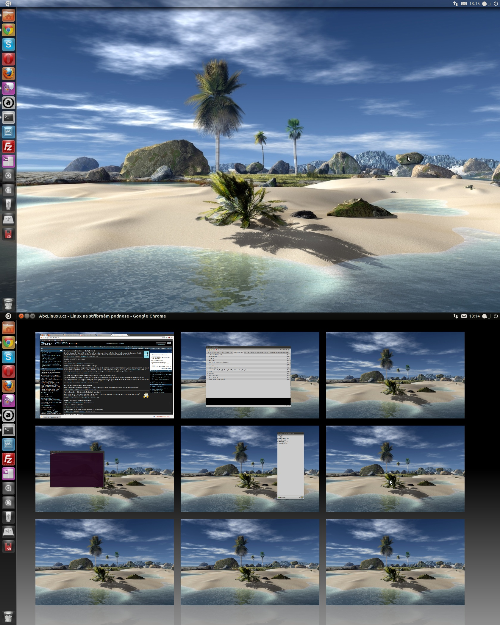Screen dimensions: 500x625
Task: Select the workspace showing the Chrome window
Action: pos(104,375)
